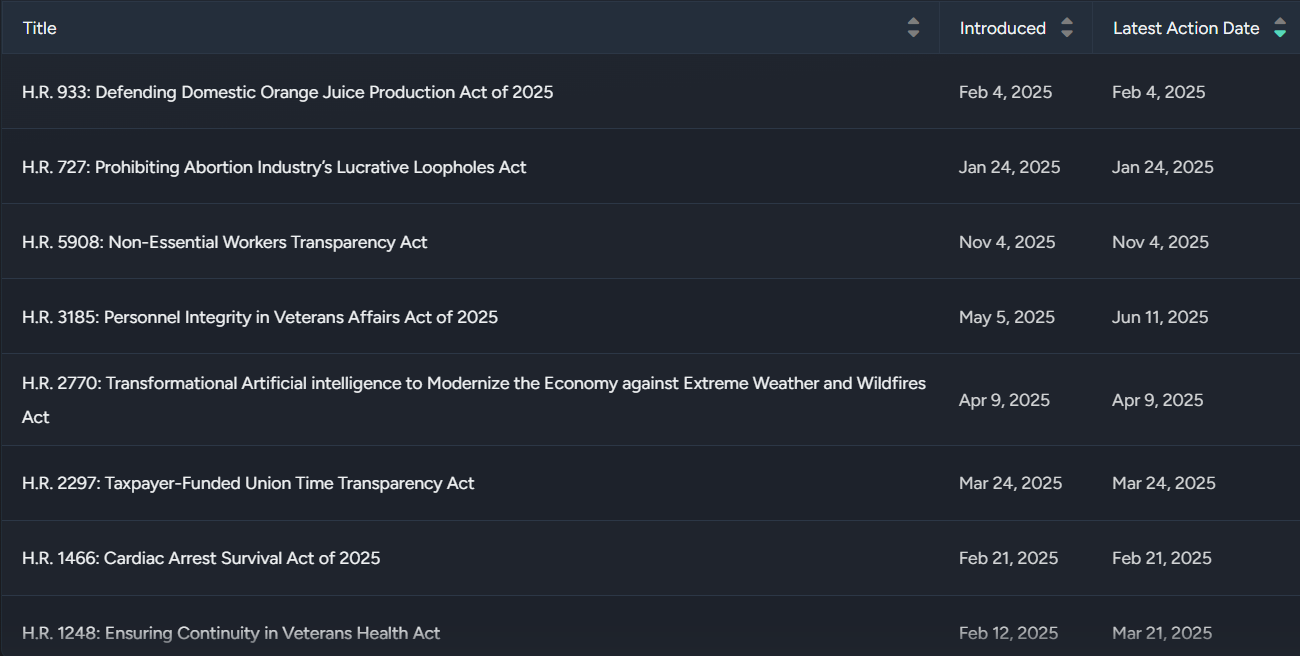Open H.R. 2770 Transformational Artificial intelligence bill
The width and height of the screenshot is (1300, 656).
pyautogui.click(x=474, y=384)
